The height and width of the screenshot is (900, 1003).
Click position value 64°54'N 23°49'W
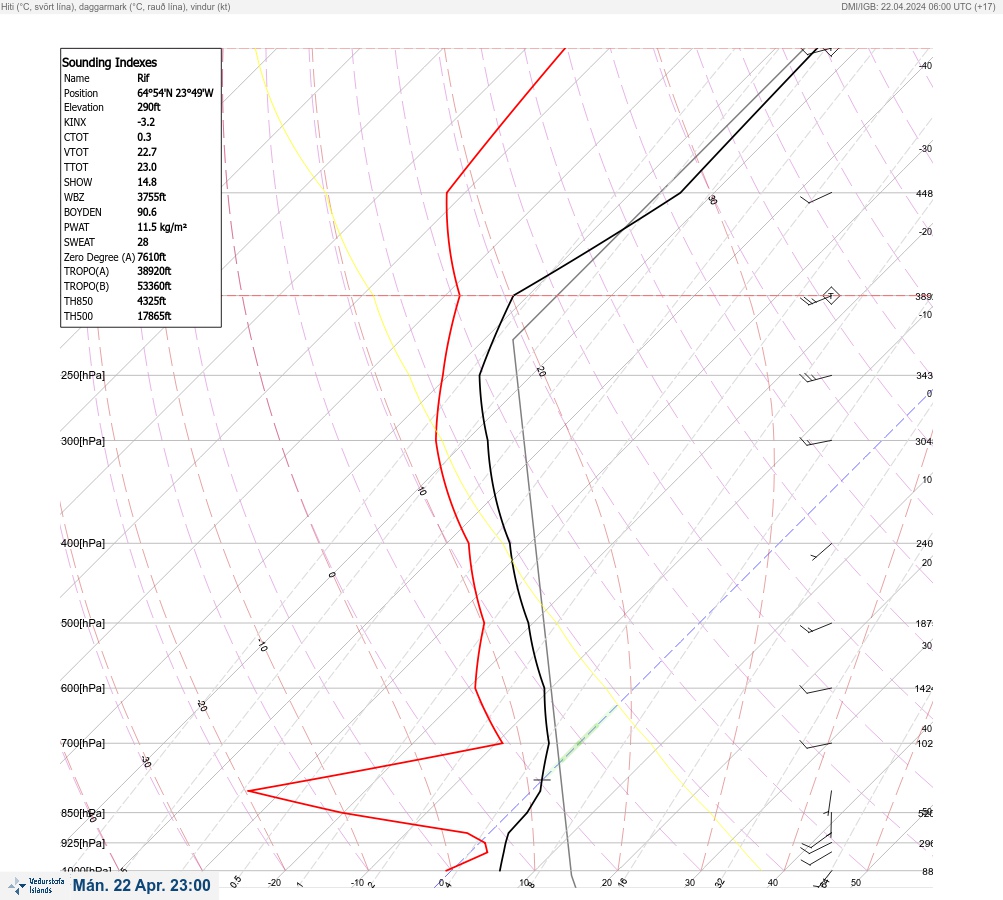[175, 93]
